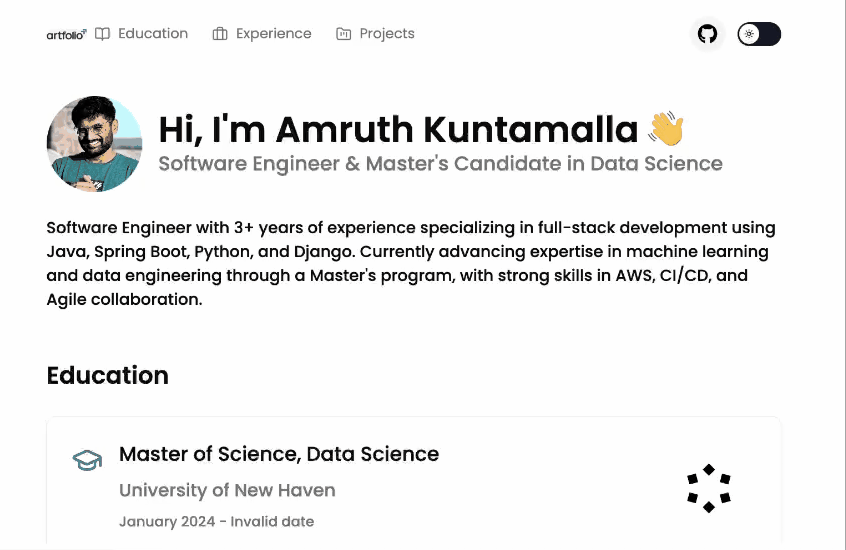Go to the Education nav item
Screen dimensions: 846x550
pyautogui.click(x=141, y=34)
